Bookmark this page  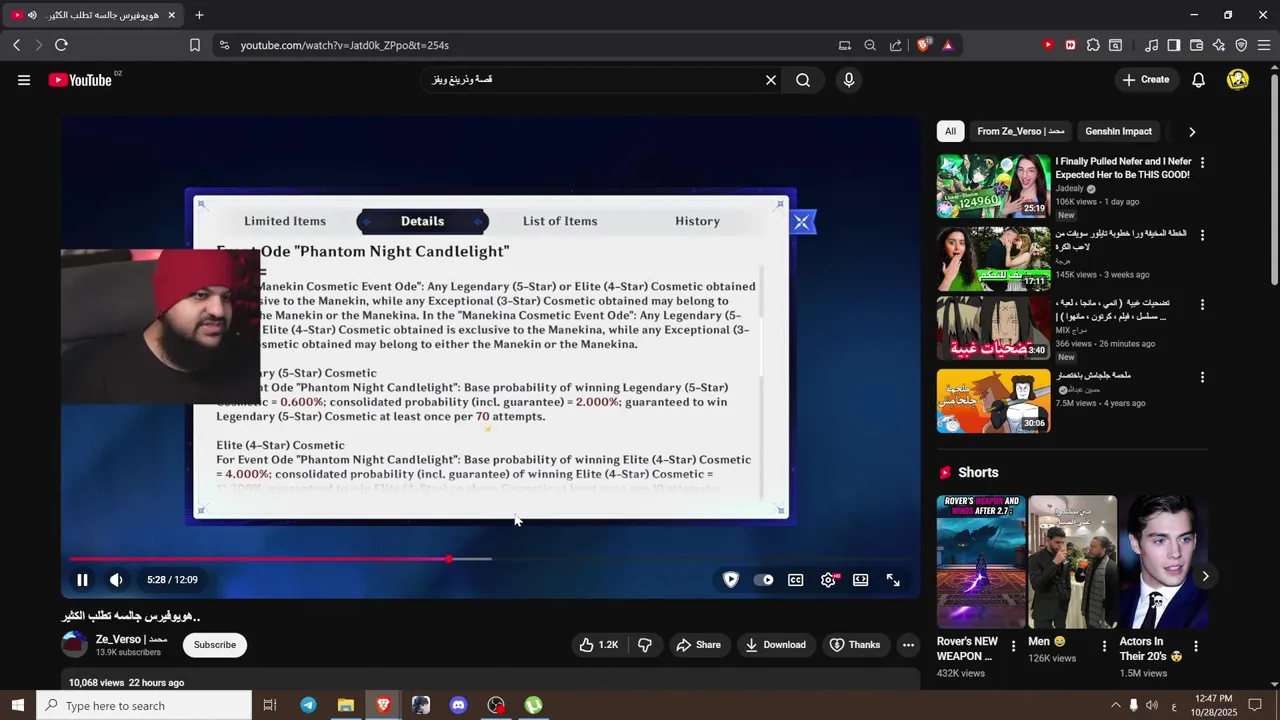(x=195, y=45)
